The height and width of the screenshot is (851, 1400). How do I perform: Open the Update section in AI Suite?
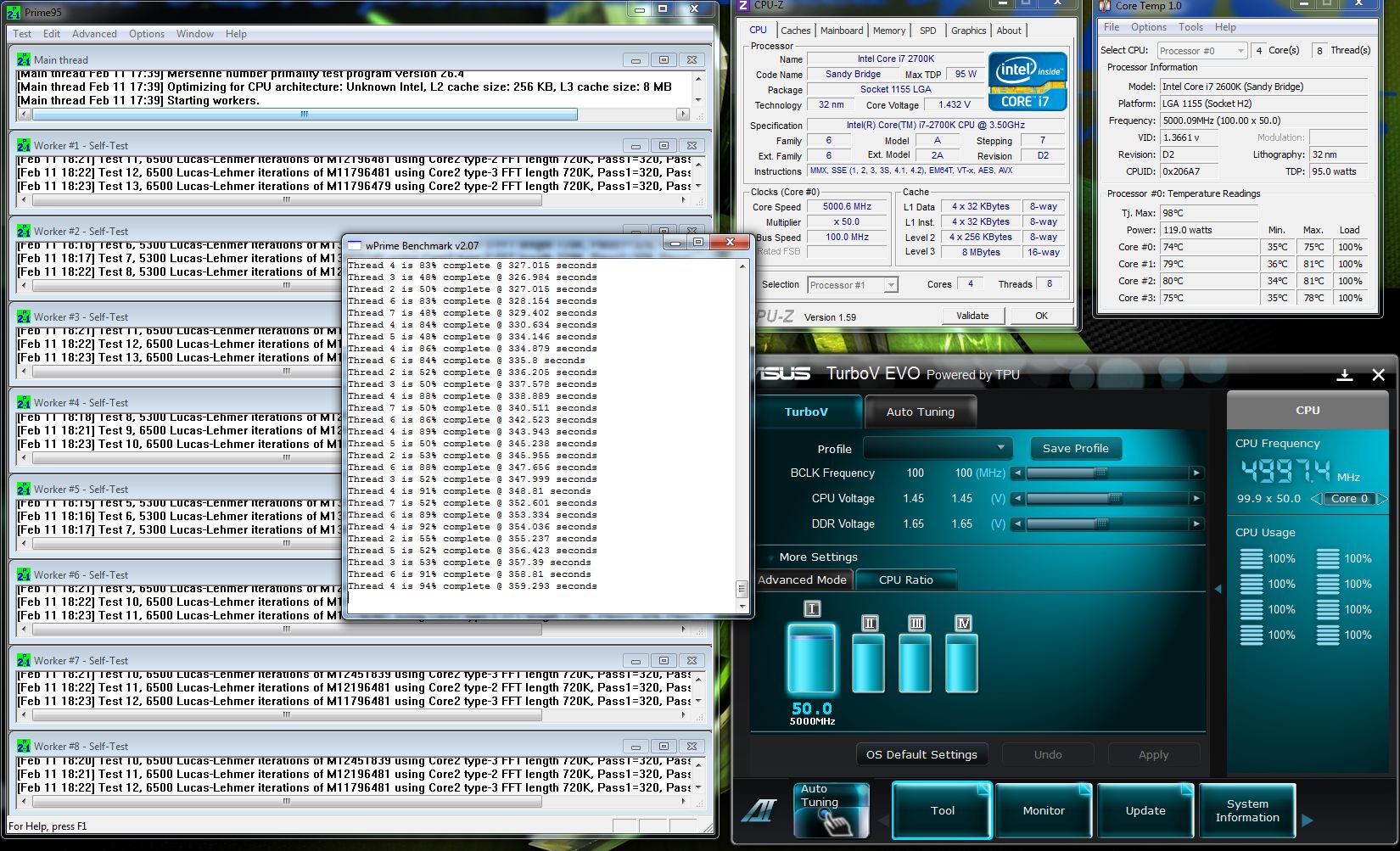point(1145,810)
